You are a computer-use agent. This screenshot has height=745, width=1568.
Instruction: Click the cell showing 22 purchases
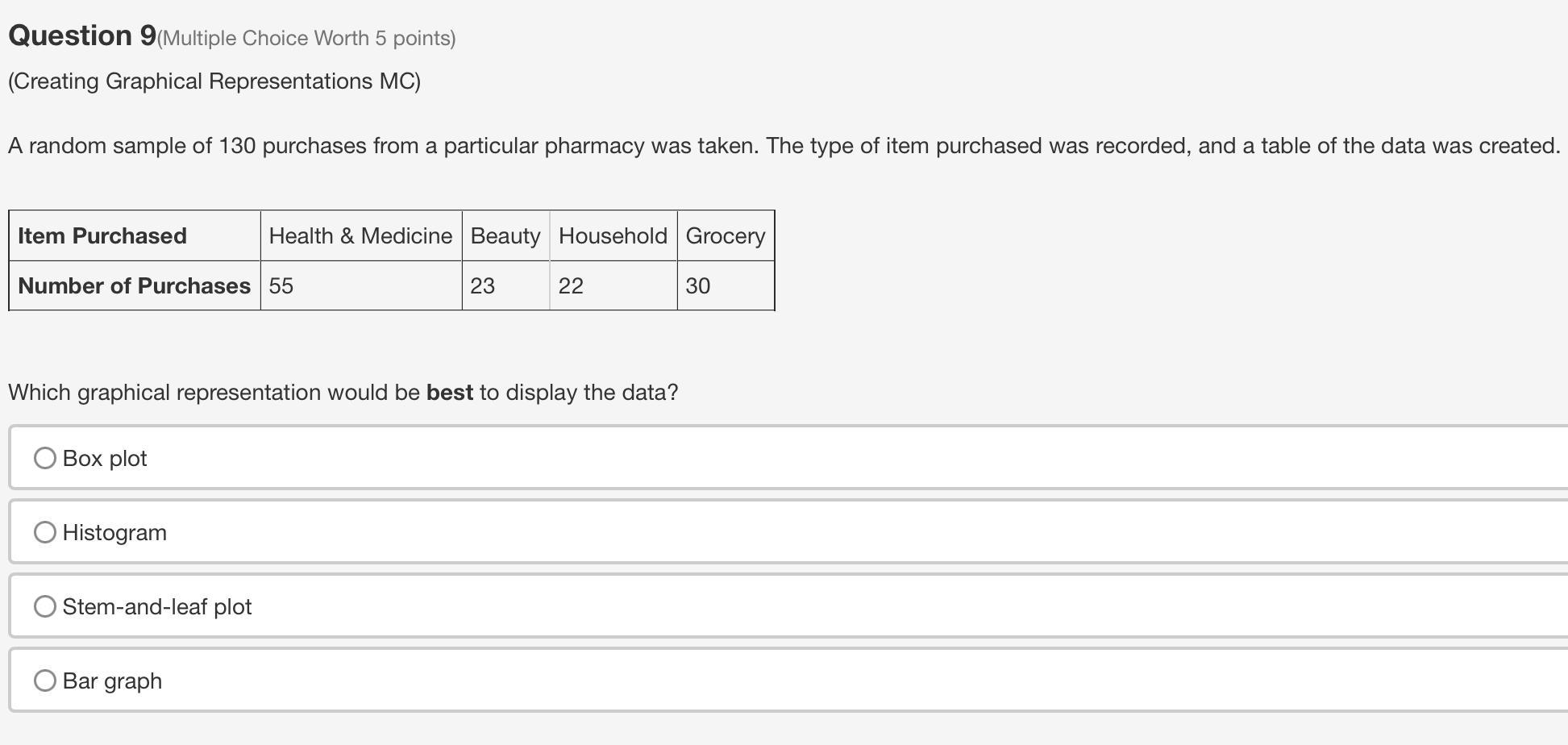point(613,285)
